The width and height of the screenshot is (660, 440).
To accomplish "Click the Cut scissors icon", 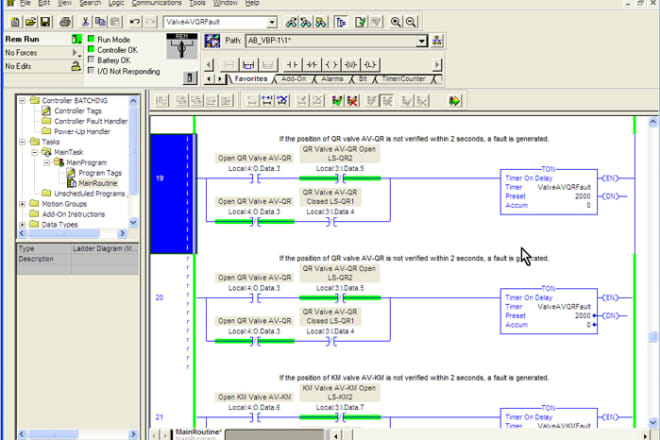I will coord(85,22).
